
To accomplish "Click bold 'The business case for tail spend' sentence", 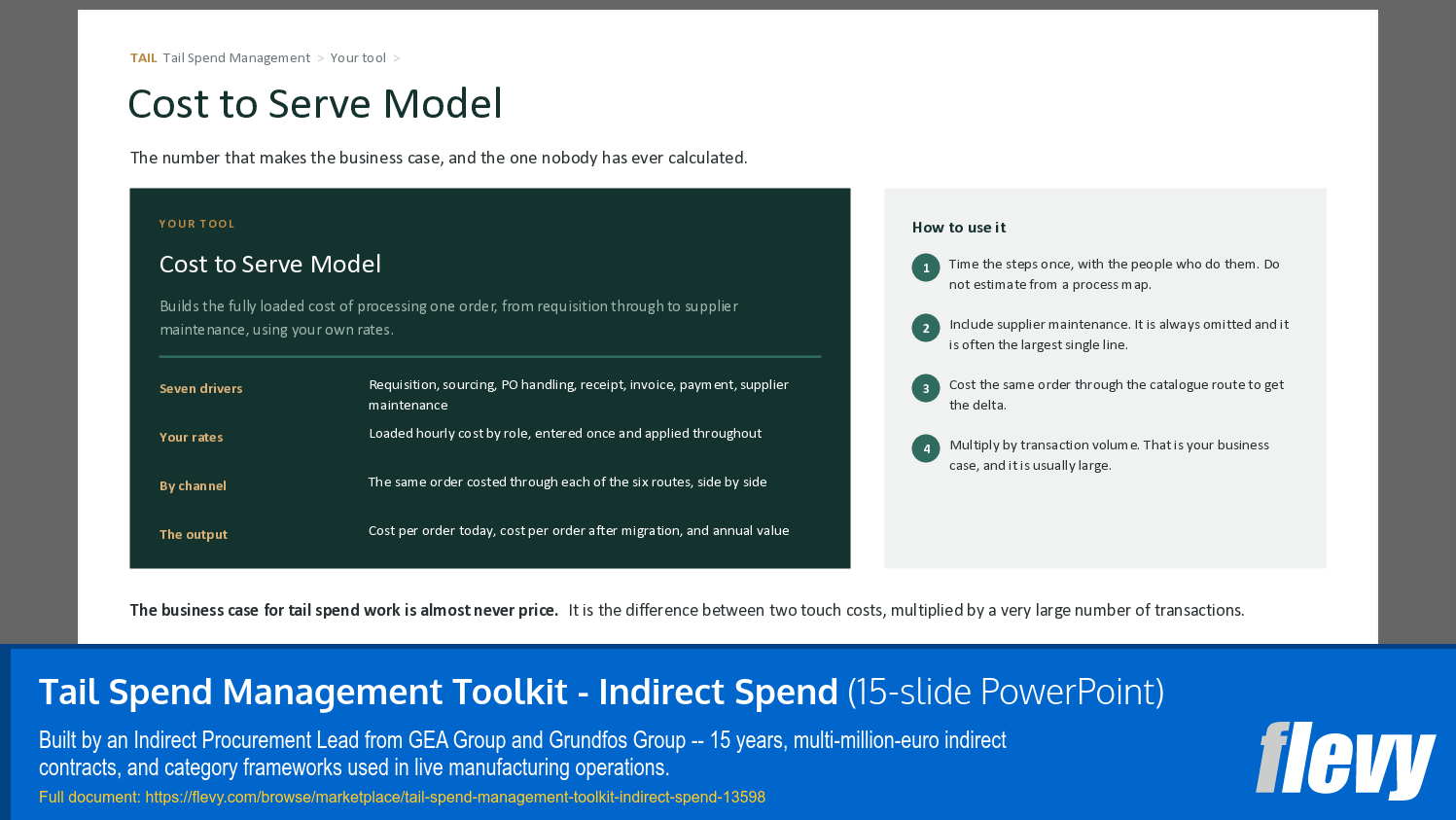I will [x=344, y=610].
